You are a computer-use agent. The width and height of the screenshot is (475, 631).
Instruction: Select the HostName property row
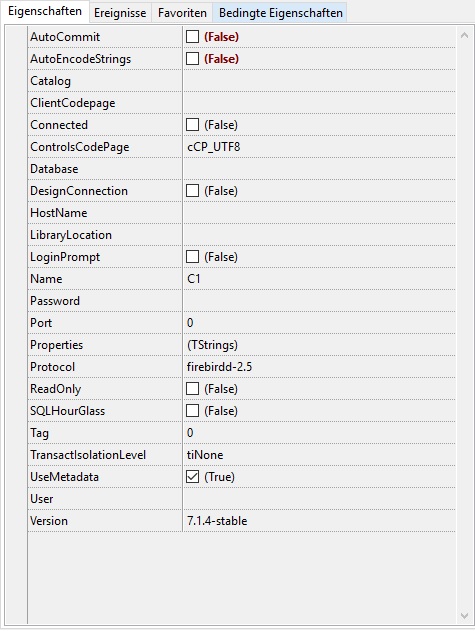pos(242,213)
